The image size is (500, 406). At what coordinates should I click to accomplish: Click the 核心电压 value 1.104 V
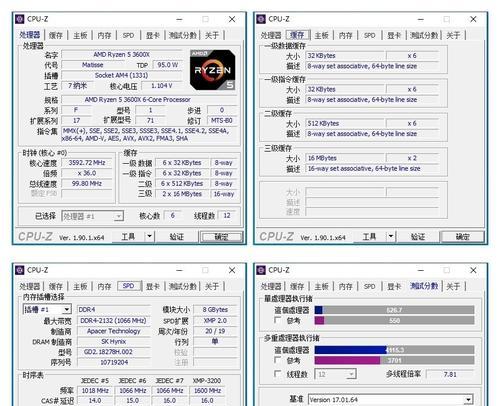162,86
